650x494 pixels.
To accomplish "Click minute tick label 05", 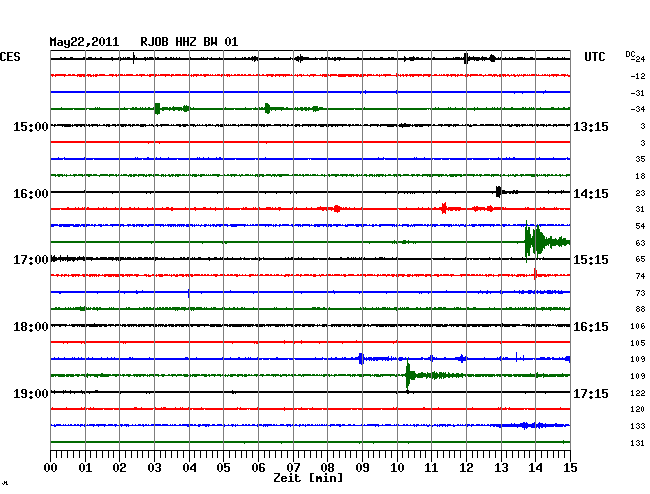I will 223,468.
